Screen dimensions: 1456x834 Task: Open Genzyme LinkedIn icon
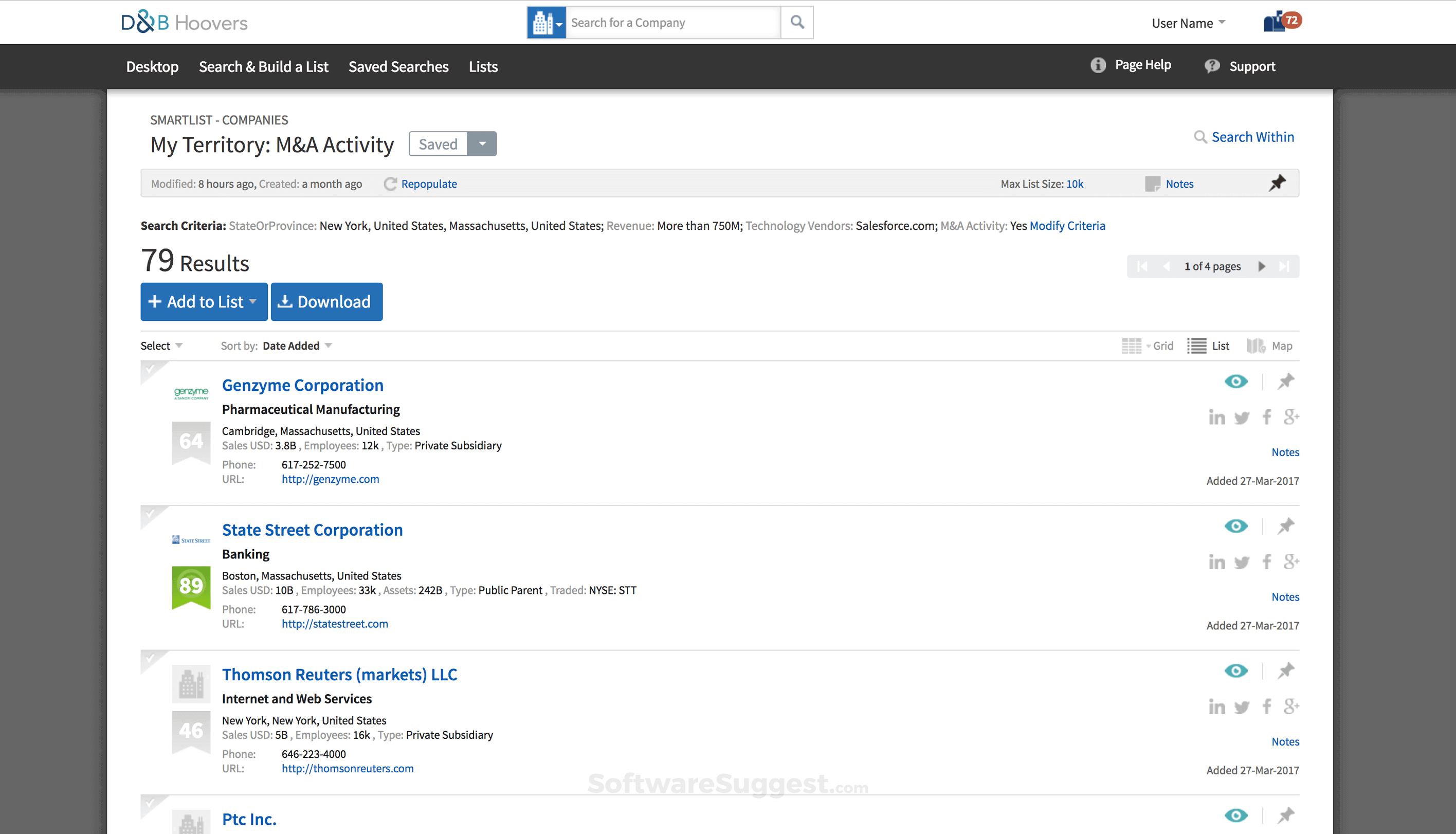pyautogui.click(x=1216, y=417)
